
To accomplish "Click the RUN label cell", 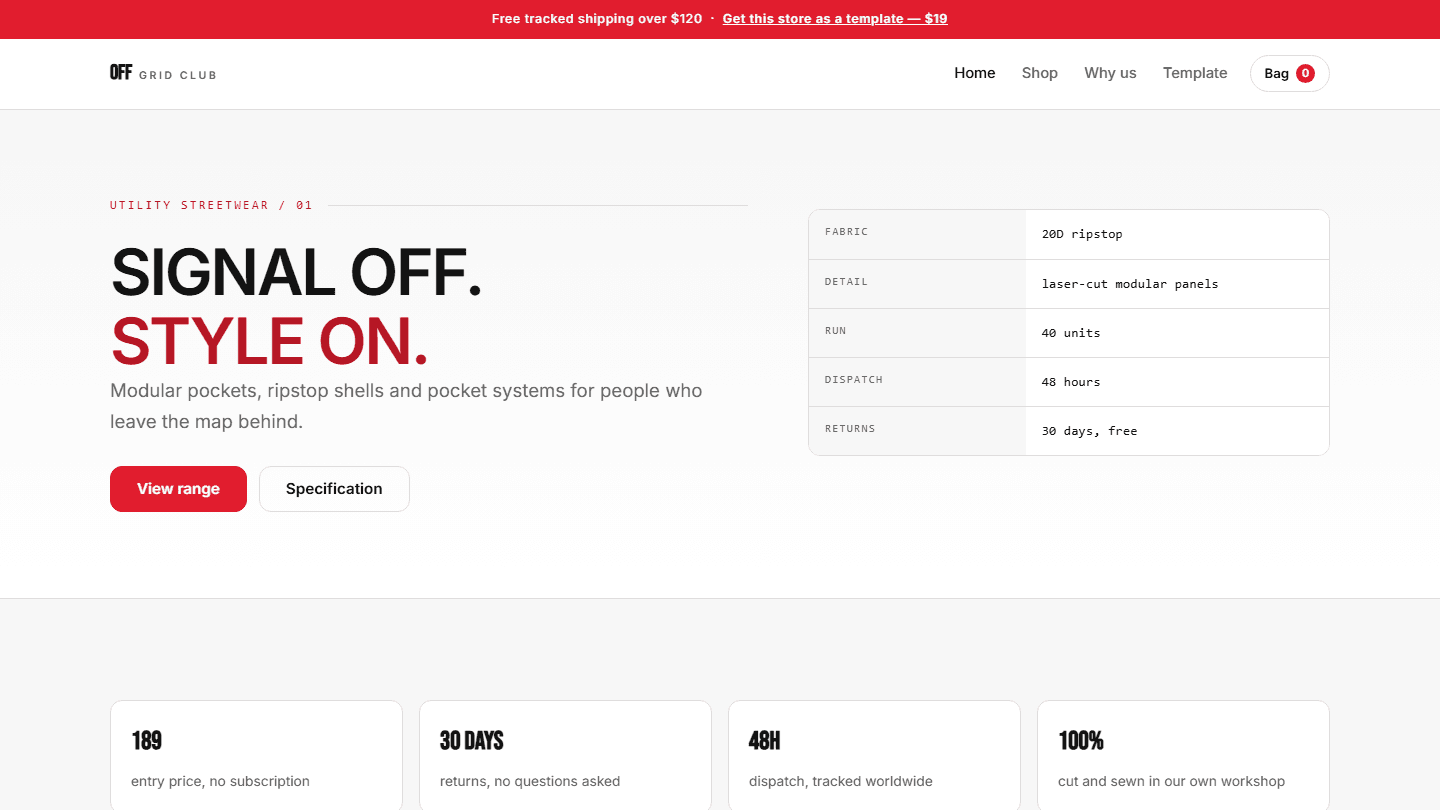I will click(x=917, y=333).
